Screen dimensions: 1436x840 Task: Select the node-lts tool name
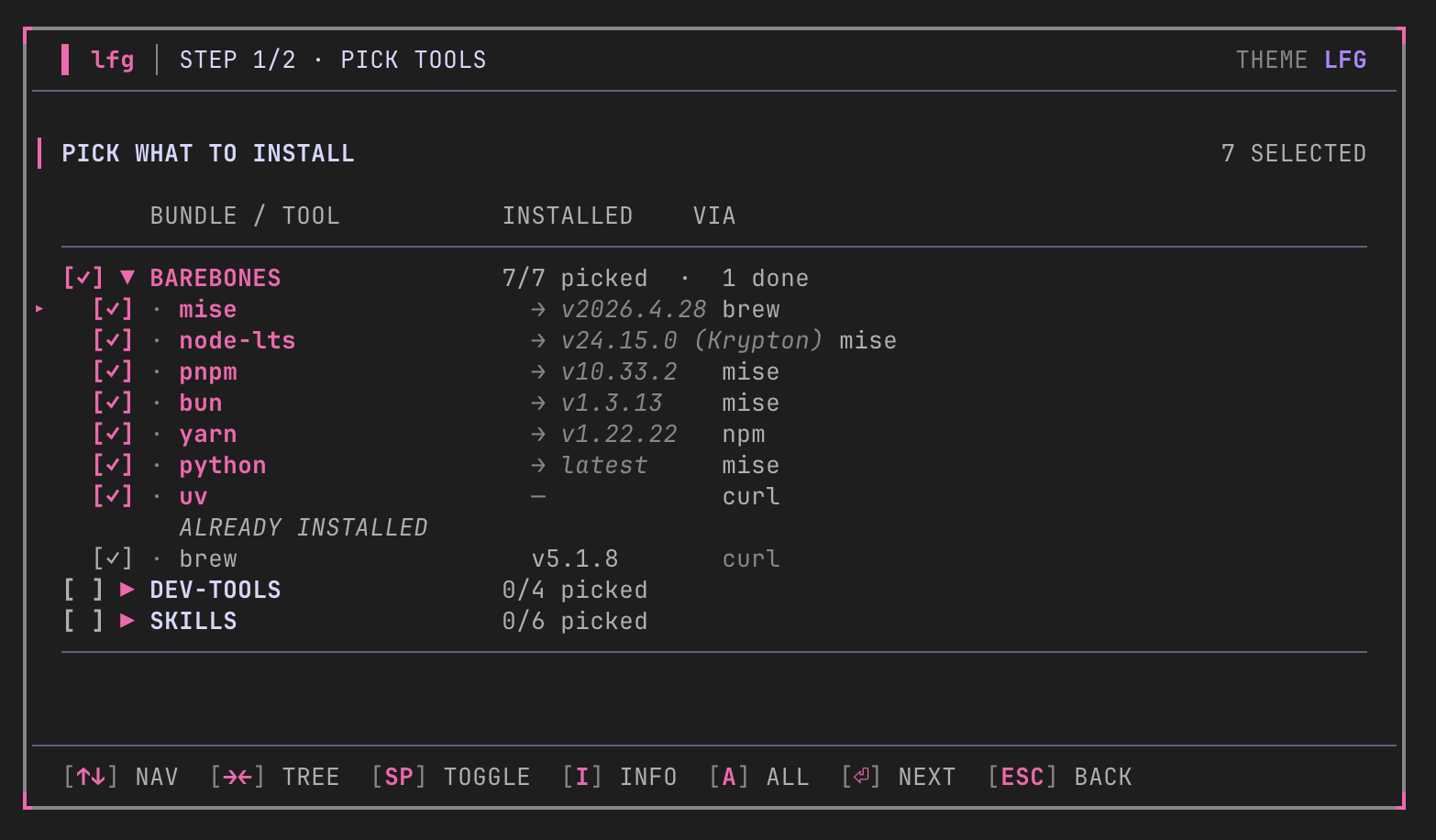coord(237,340)
